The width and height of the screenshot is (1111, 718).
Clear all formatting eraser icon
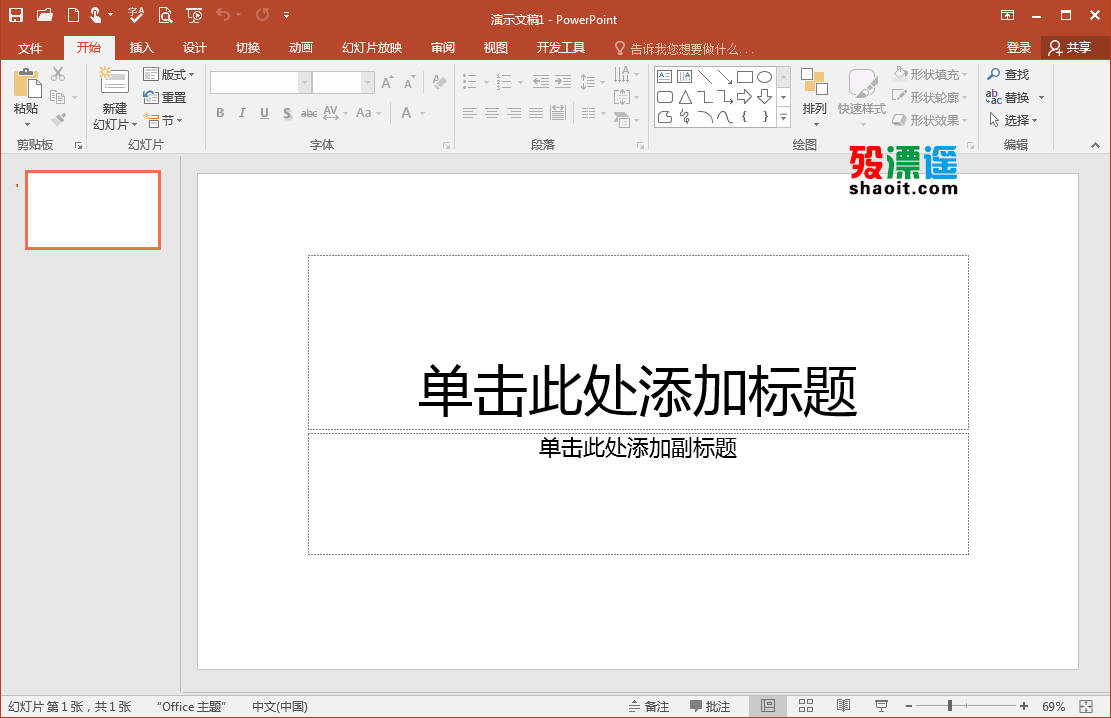click(439, 82)
